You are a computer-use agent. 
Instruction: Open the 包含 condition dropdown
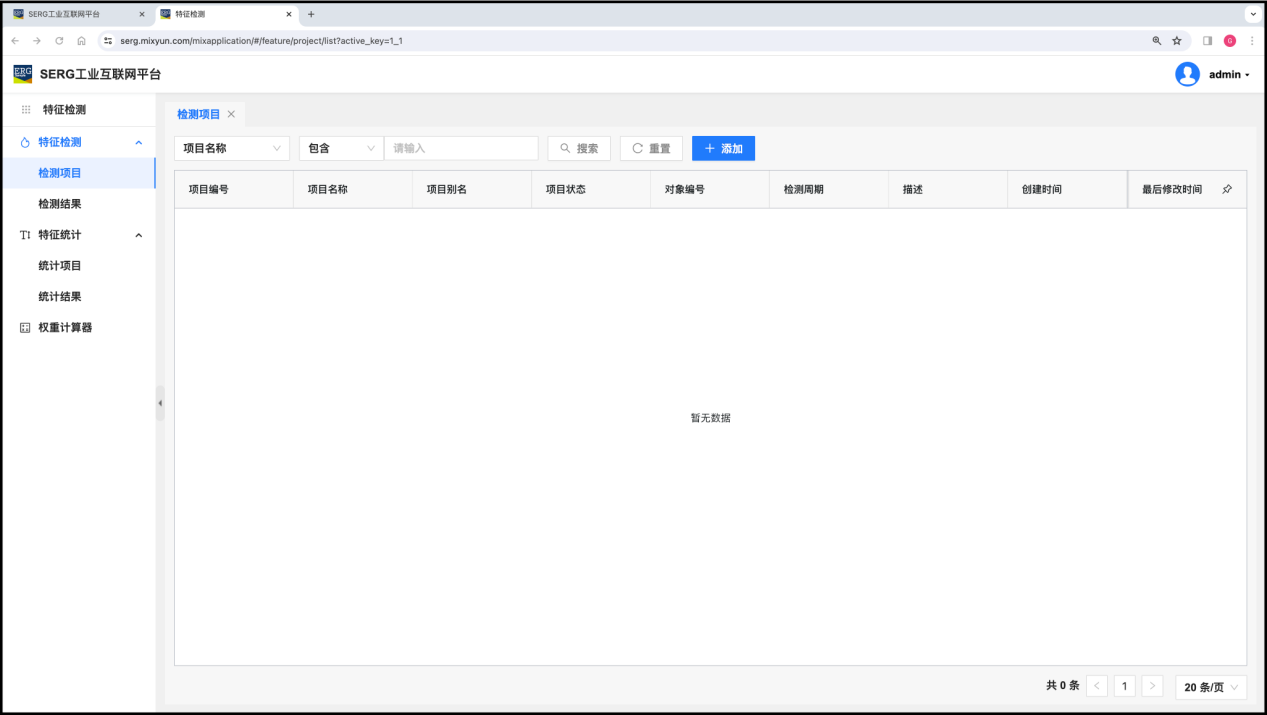[341, 148]
